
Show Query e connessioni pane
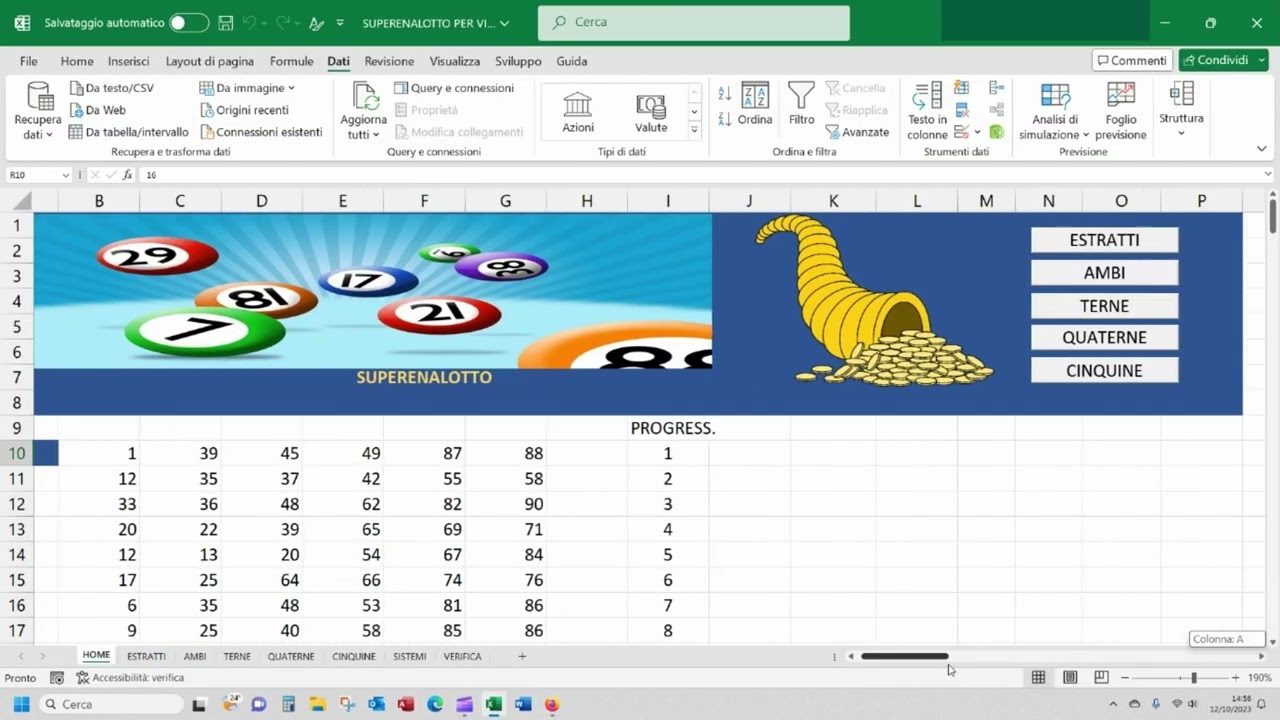pyautogui.click(x=454, y=88)
